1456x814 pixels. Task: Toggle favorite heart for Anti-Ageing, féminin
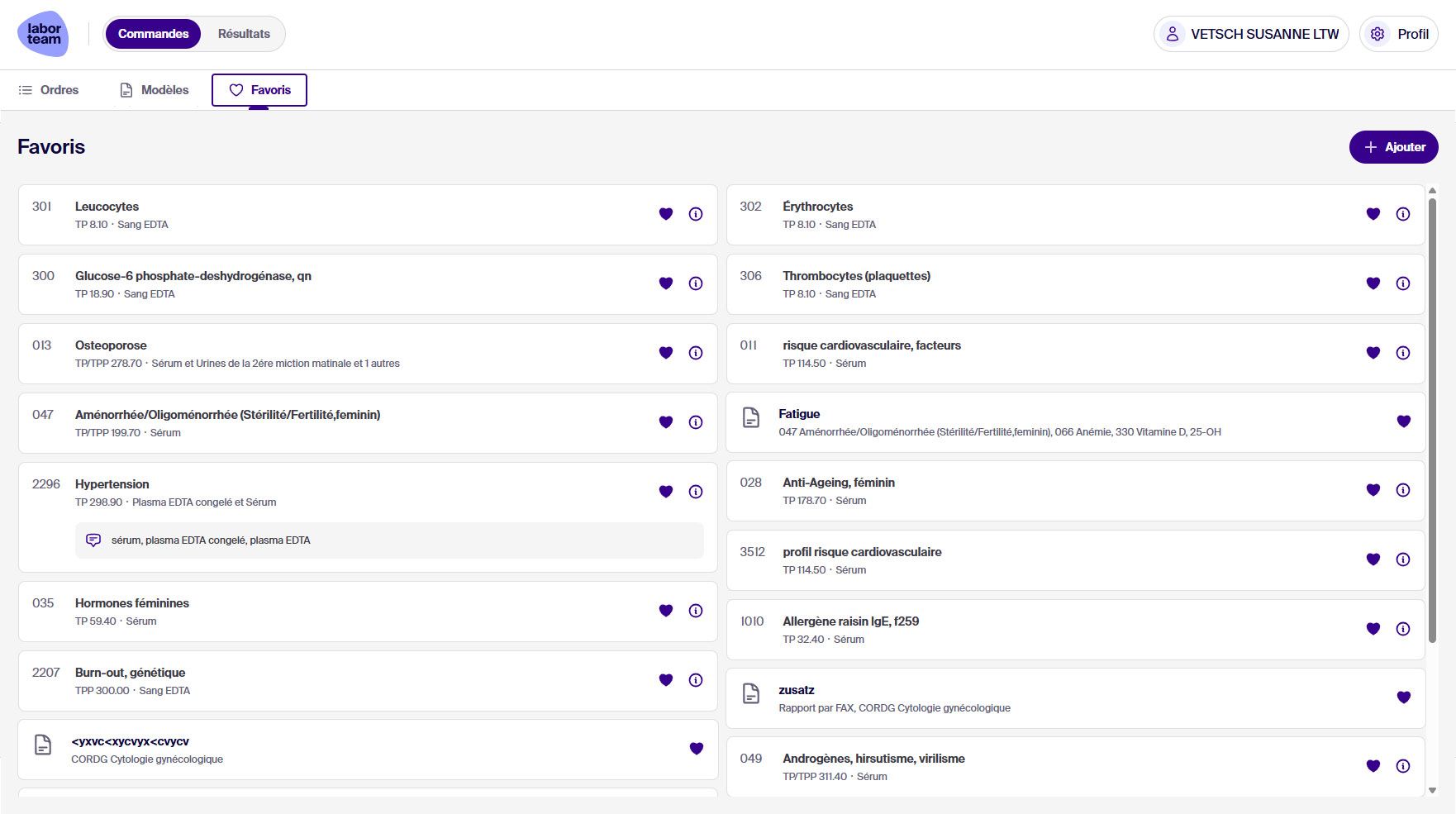(x=1373, y=490)
